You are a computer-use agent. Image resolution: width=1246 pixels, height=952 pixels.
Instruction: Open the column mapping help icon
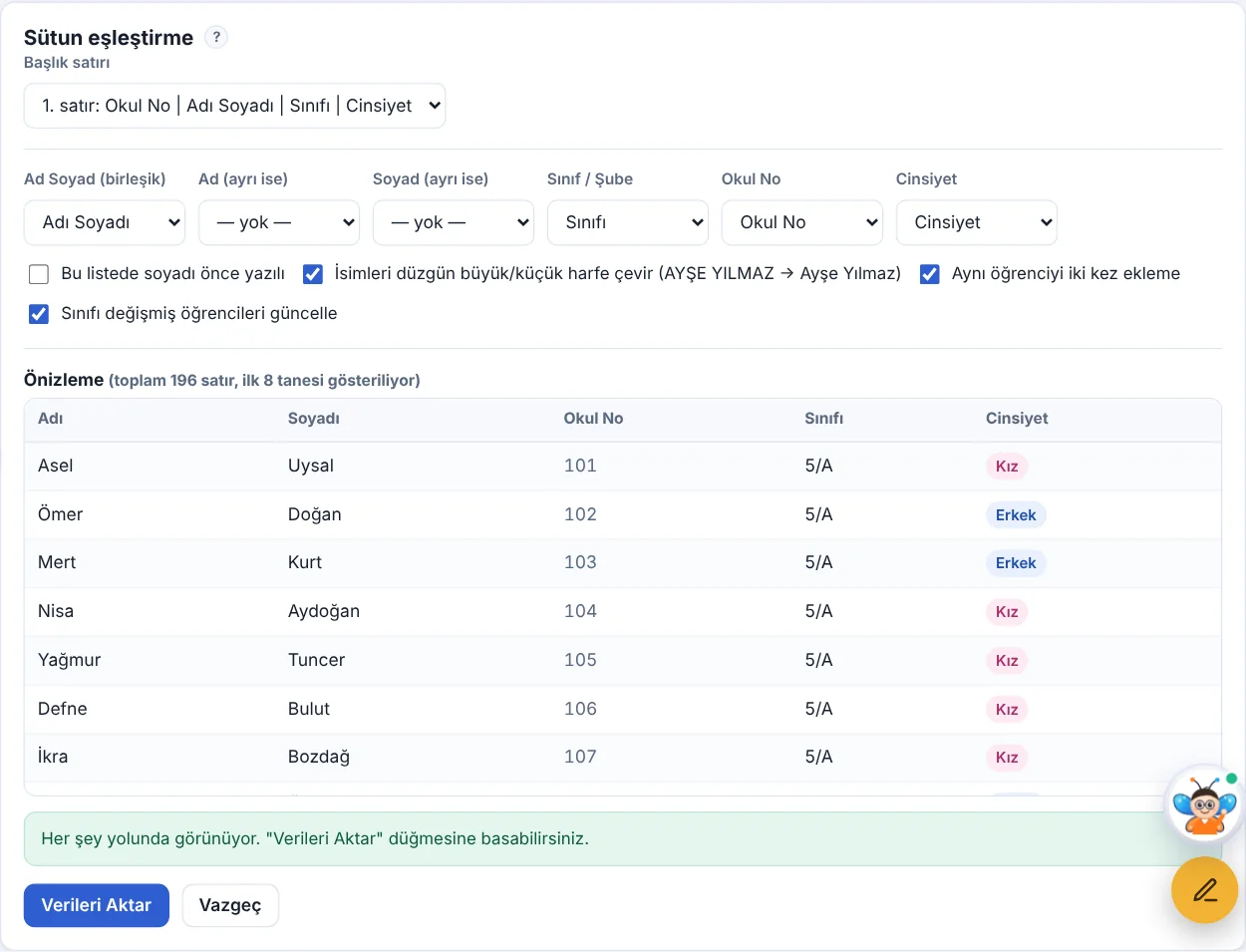(216, 37)
